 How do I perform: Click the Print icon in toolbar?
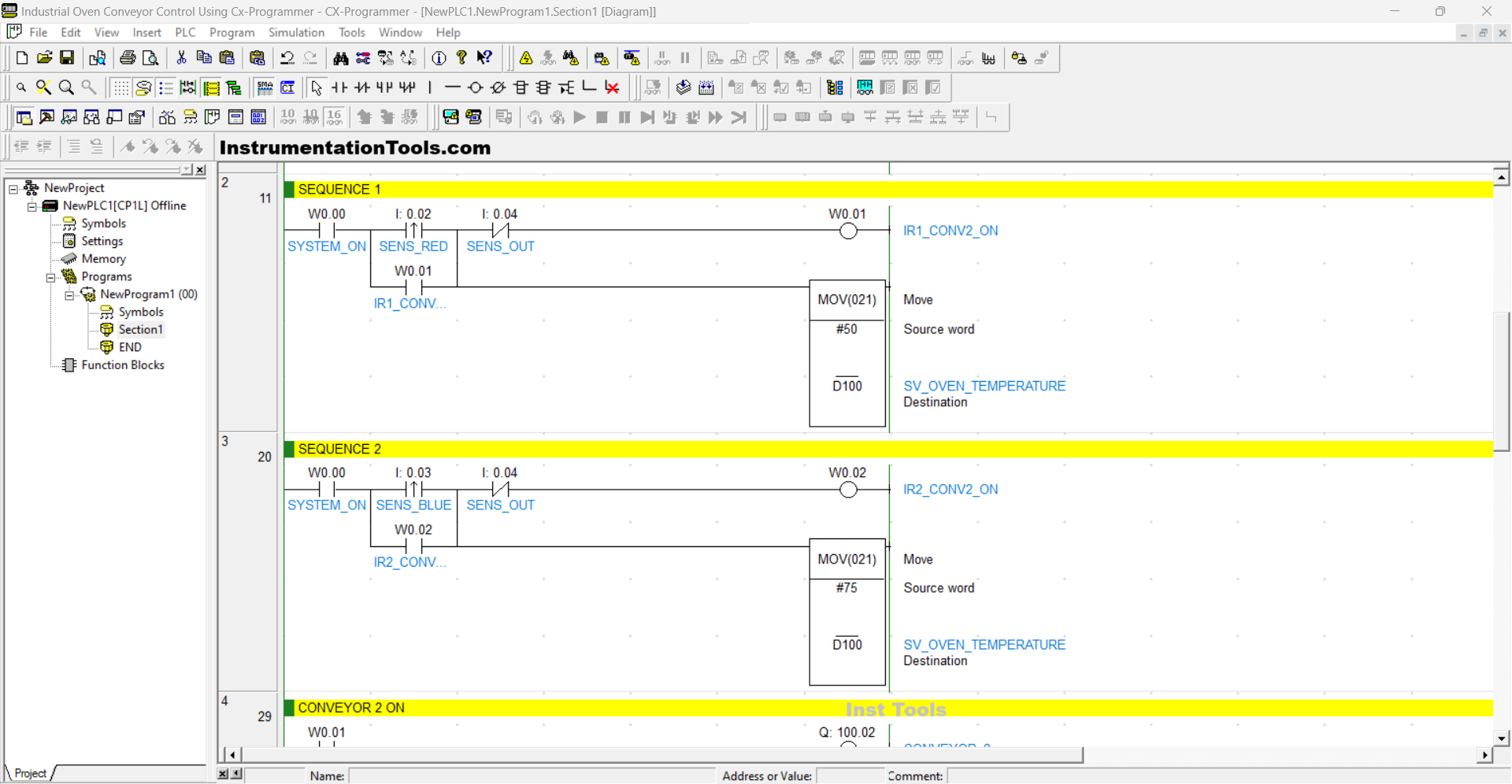coord(128,58)
